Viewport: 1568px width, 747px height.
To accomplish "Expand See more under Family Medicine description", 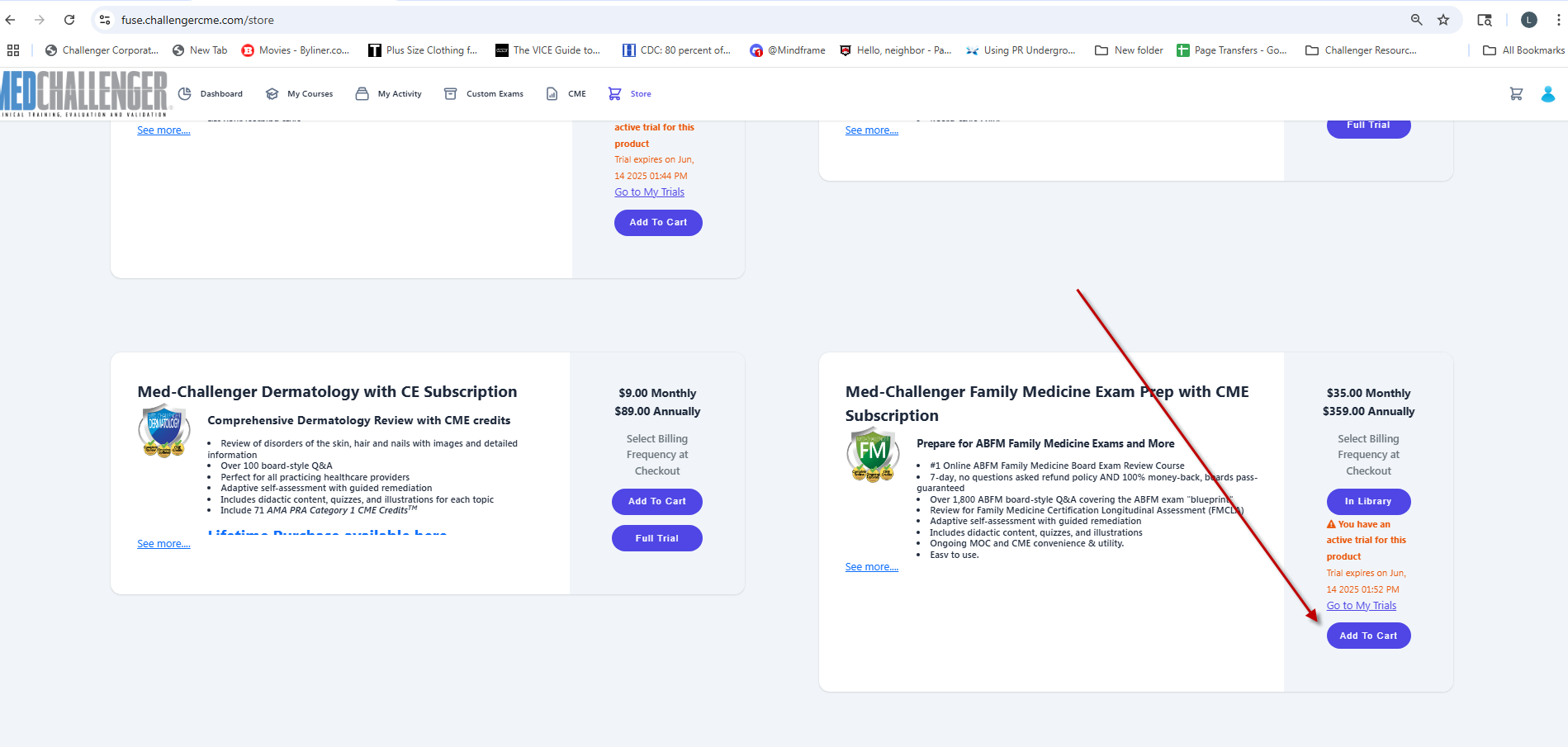I will (x=871, y=567).
